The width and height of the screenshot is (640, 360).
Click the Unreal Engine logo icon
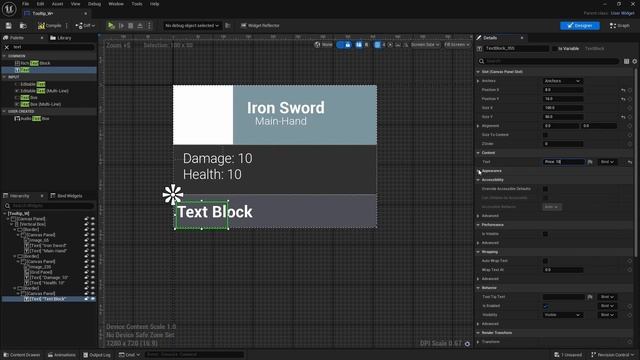click(x=9, y=9)
